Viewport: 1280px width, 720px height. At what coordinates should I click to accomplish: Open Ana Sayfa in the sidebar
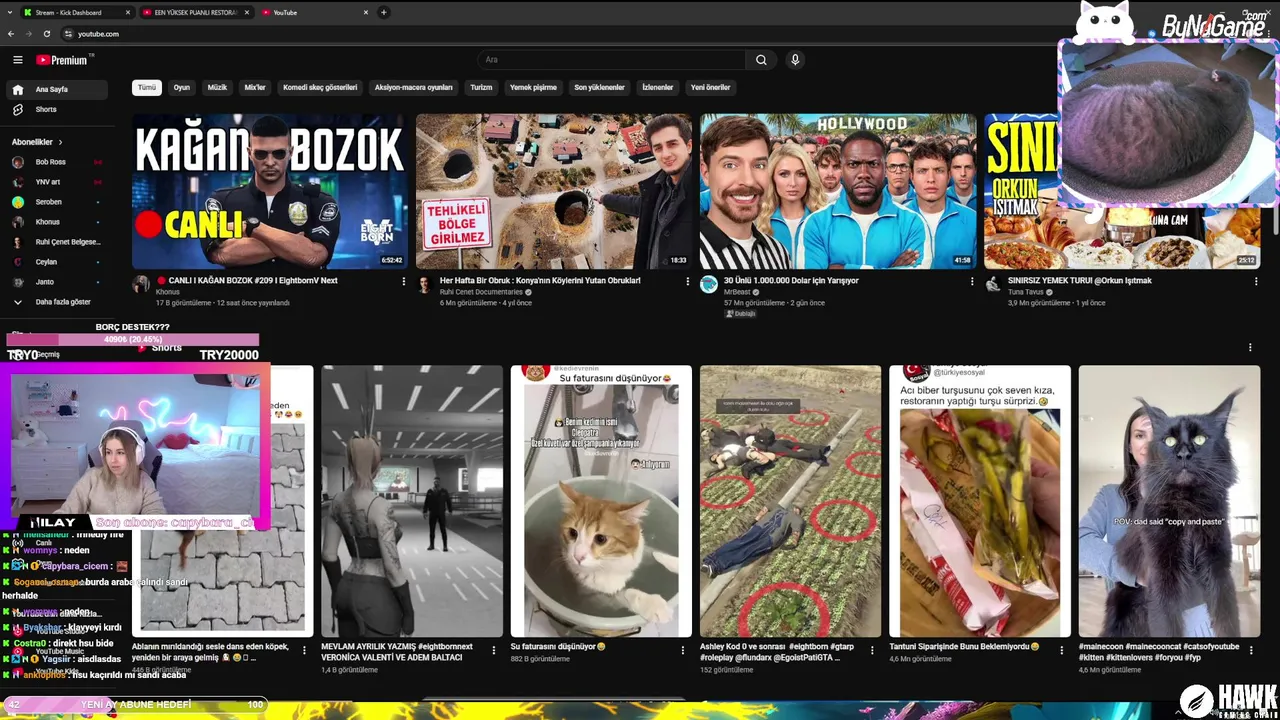pos(55,89)
